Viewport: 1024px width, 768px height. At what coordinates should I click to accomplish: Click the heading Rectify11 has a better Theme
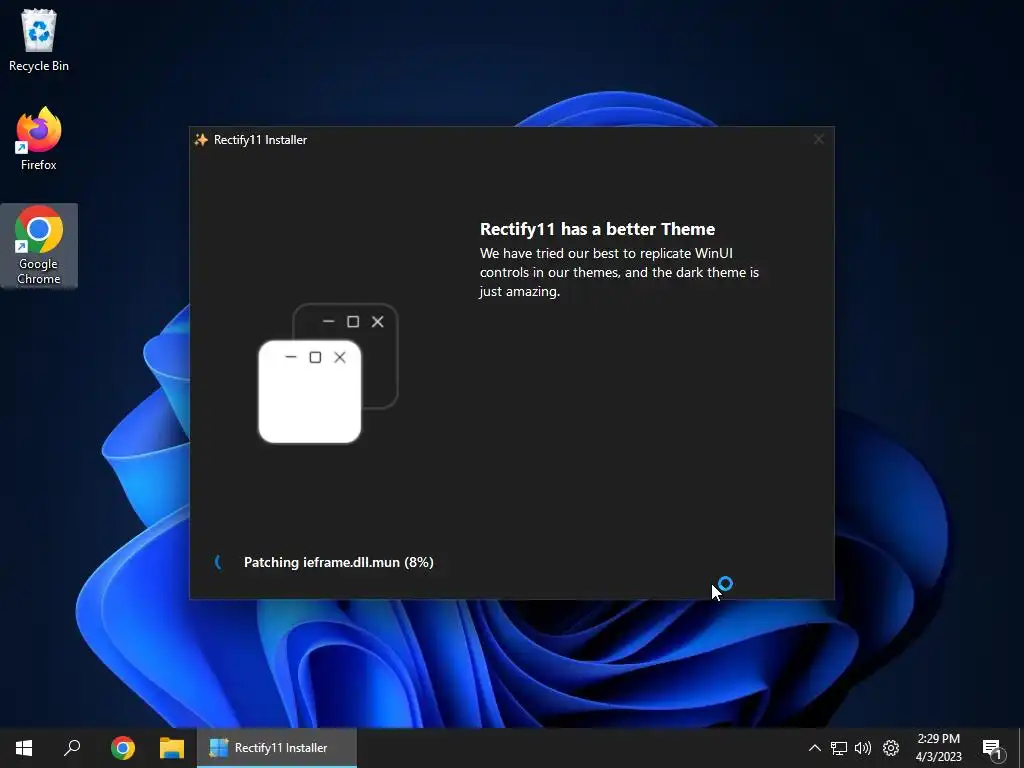(x=597, y=229)
